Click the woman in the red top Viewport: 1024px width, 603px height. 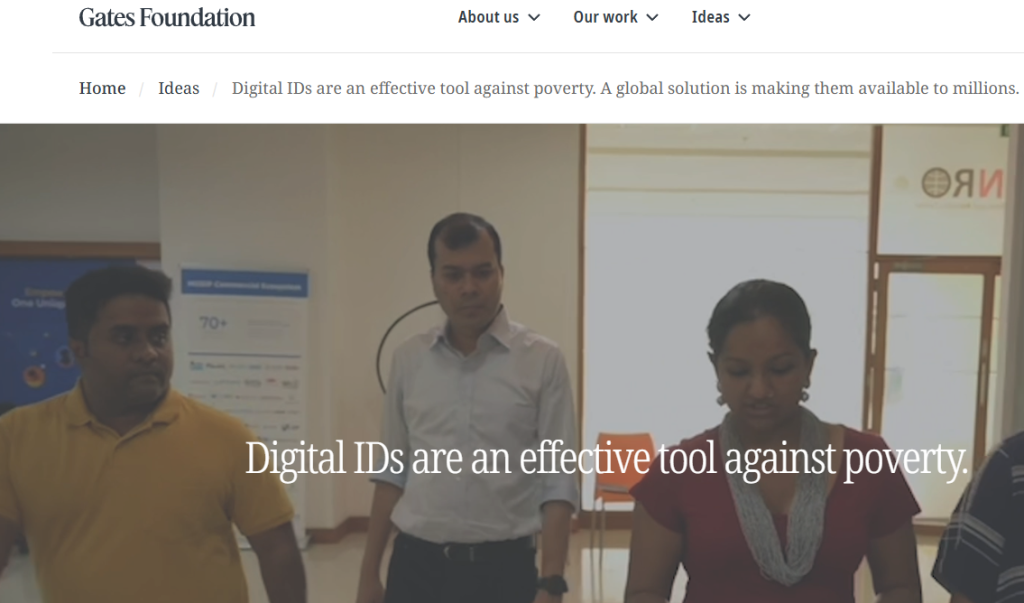(x=771, y=444)
